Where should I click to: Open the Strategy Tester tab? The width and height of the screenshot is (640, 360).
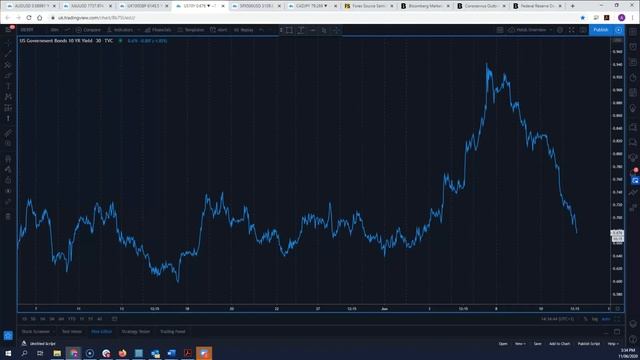tap(136, 332)
